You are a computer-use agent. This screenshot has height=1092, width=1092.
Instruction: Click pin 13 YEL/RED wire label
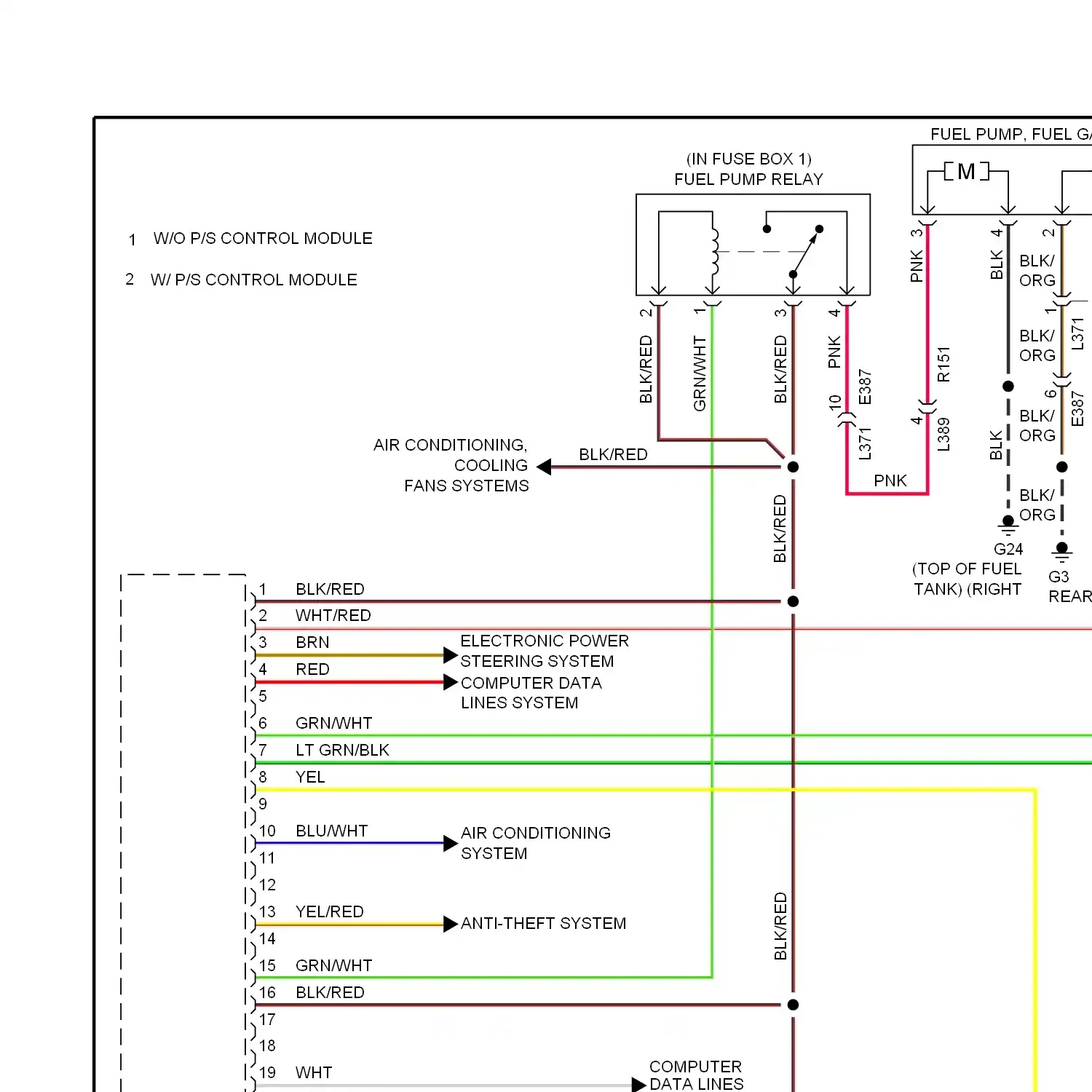[x=329, y=911]
